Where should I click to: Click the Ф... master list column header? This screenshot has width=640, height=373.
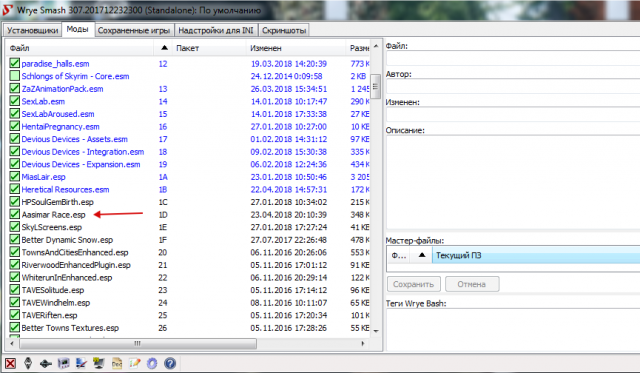click(400, 255)
